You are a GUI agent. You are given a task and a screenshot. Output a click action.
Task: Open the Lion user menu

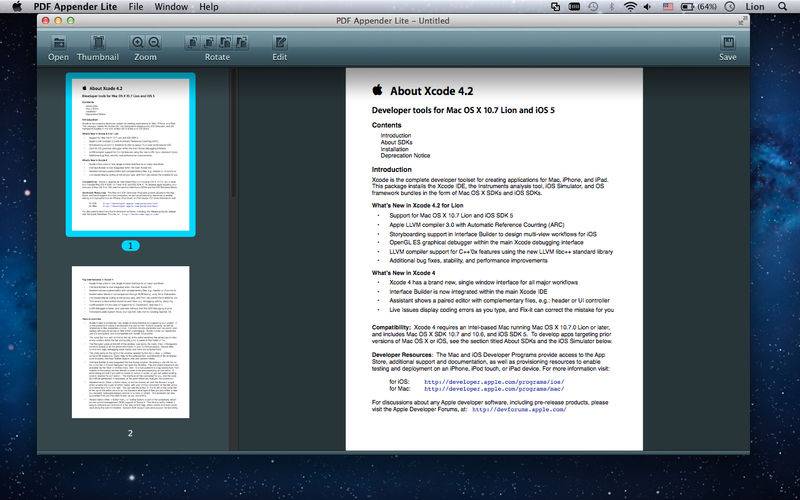pyautogui.click(x=755, y=7)
